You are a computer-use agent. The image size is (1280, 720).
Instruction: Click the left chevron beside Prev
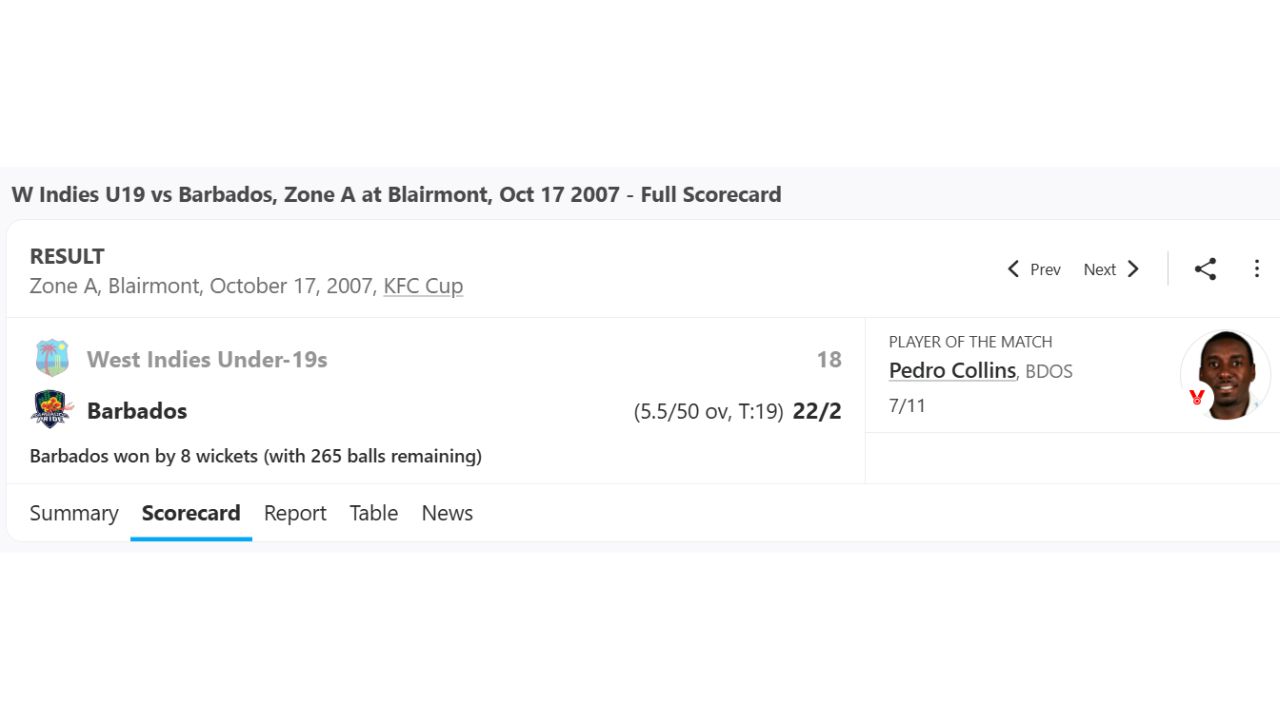(1013, 269)
